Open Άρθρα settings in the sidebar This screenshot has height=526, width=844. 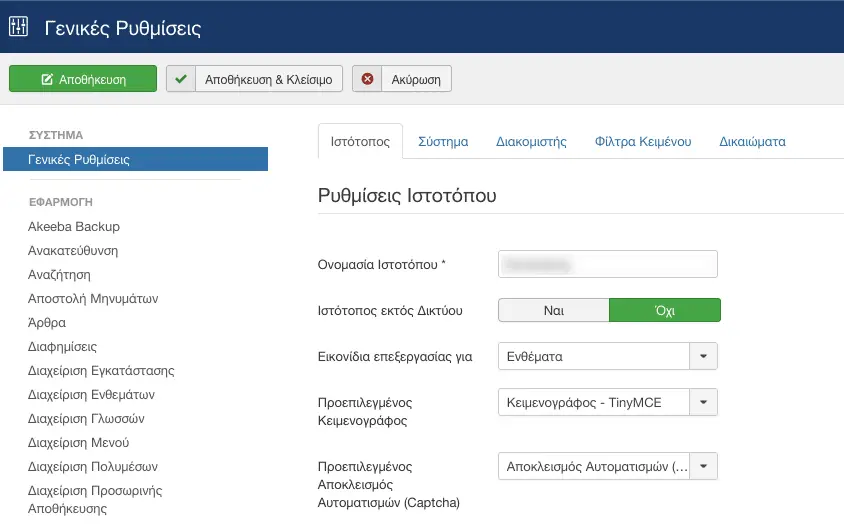point(47,322)
